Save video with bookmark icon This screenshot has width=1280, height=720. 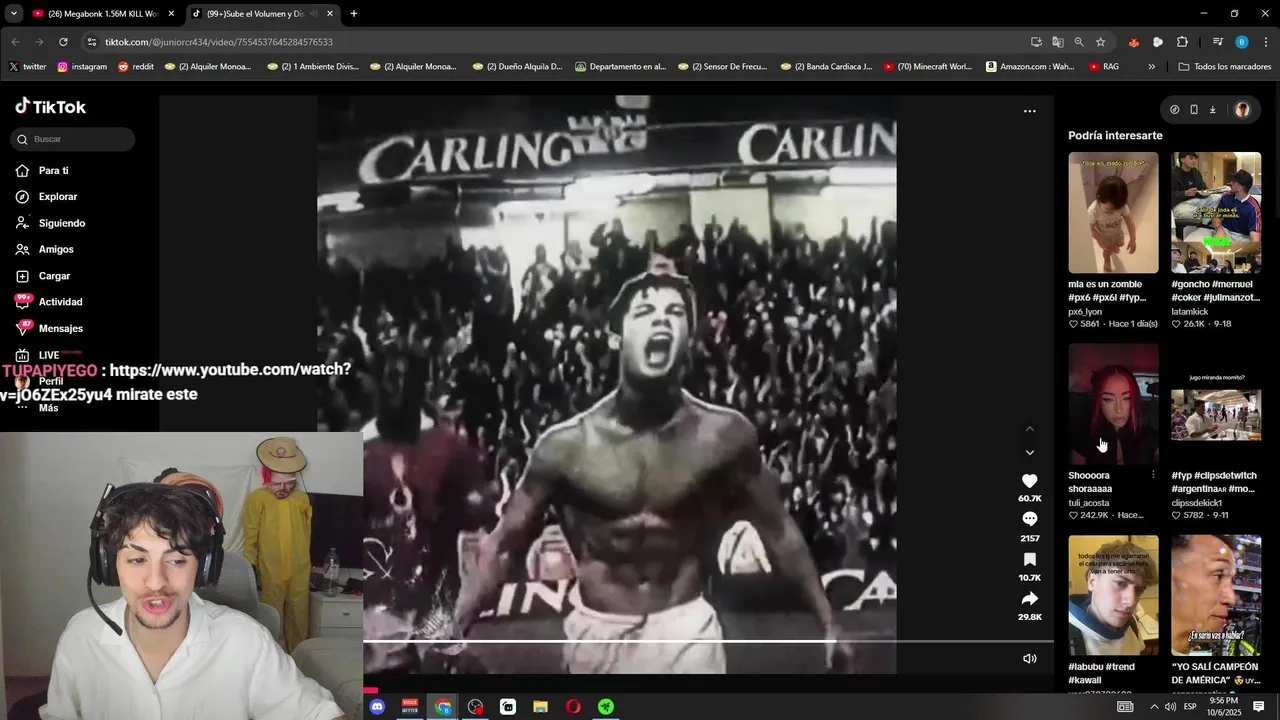click(x=1029, y=560)
